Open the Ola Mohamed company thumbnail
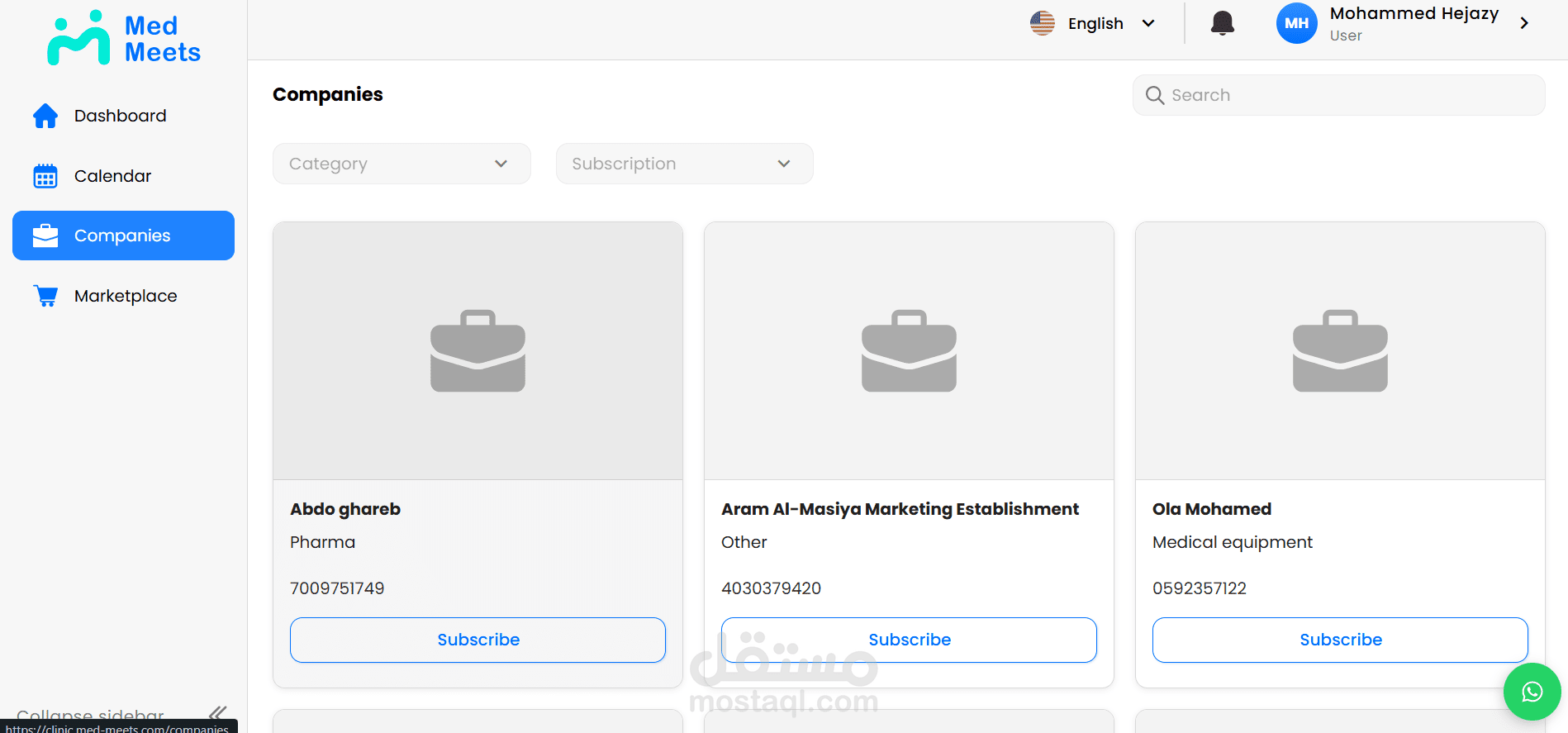 [1340, 350]
